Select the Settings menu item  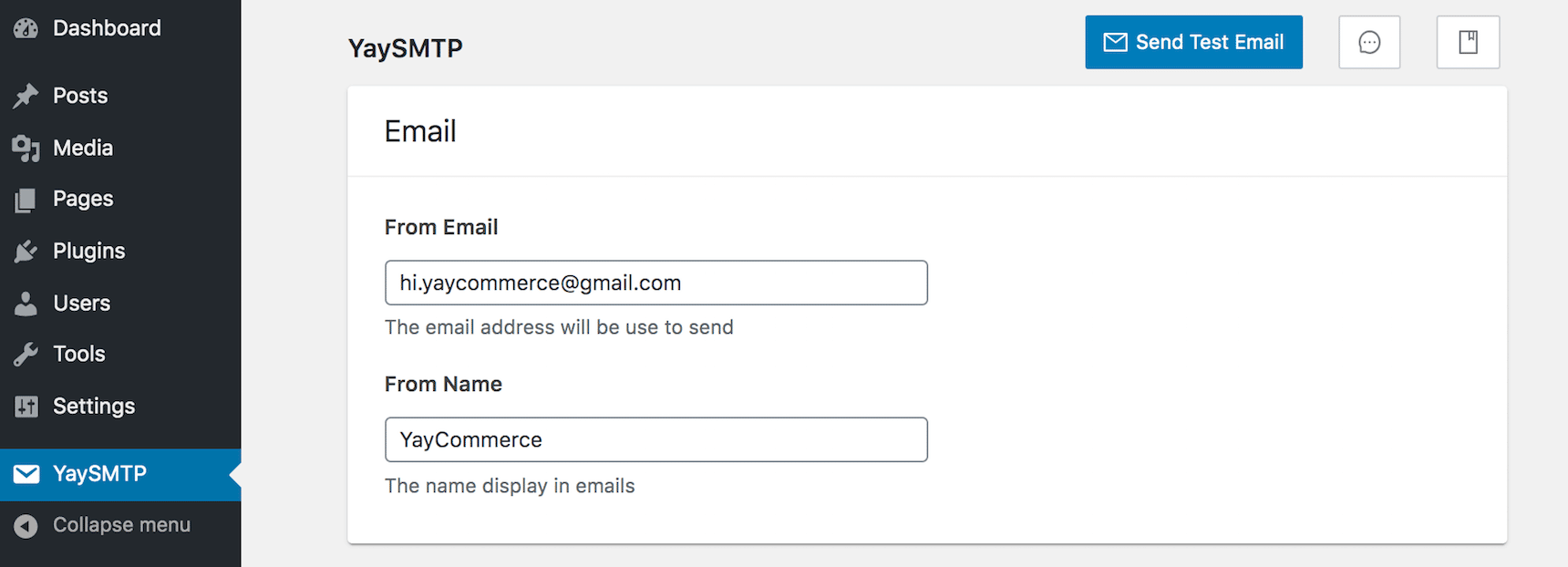[95, 406]
